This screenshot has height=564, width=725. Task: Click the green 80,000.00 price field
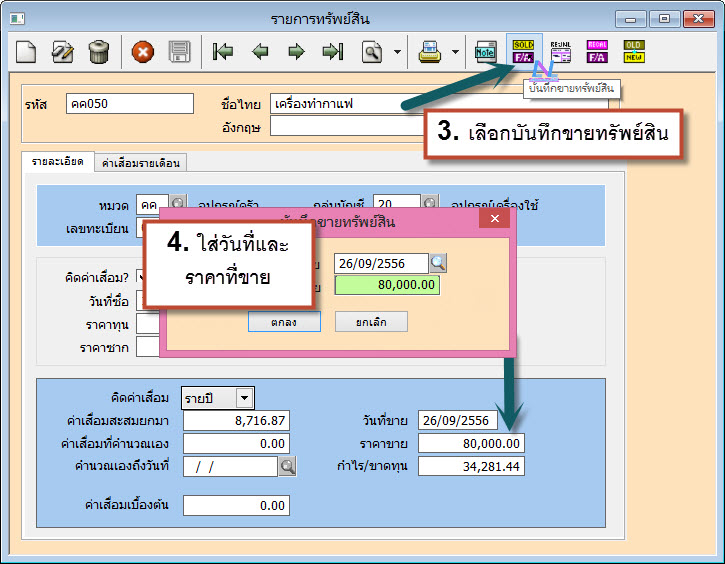[387, 285]
